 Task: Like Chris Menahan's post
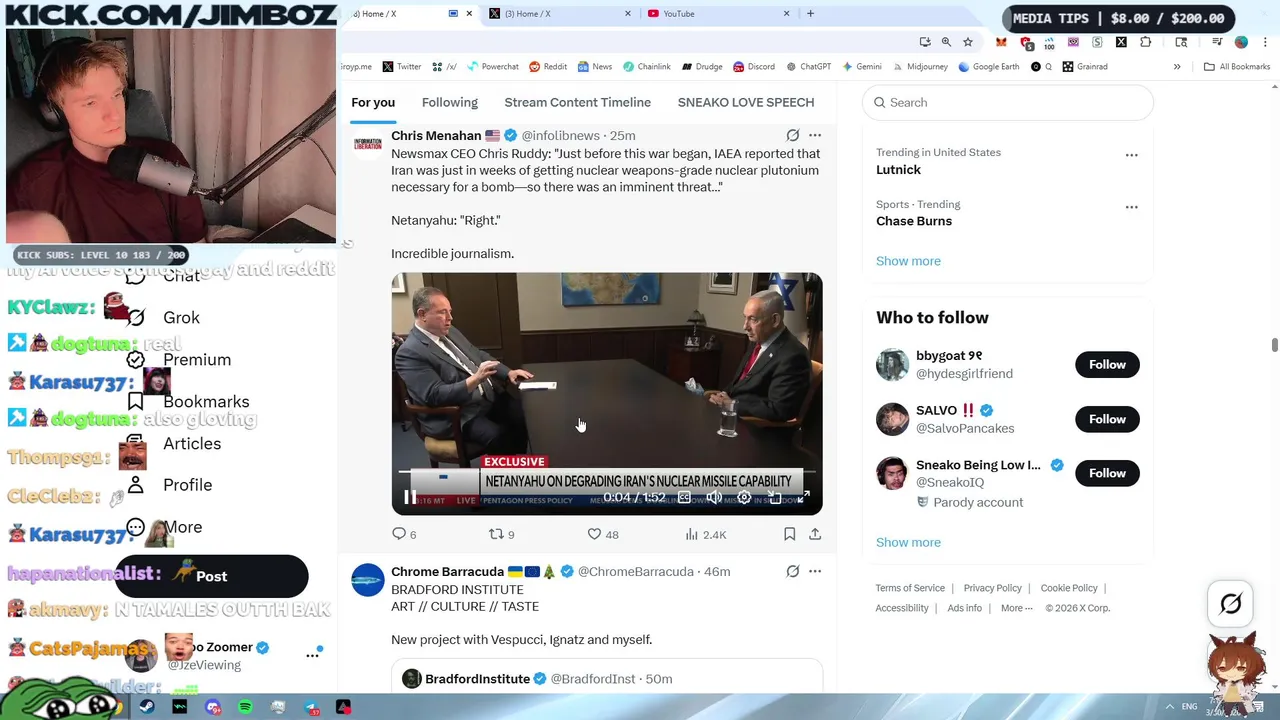point(603,534)
